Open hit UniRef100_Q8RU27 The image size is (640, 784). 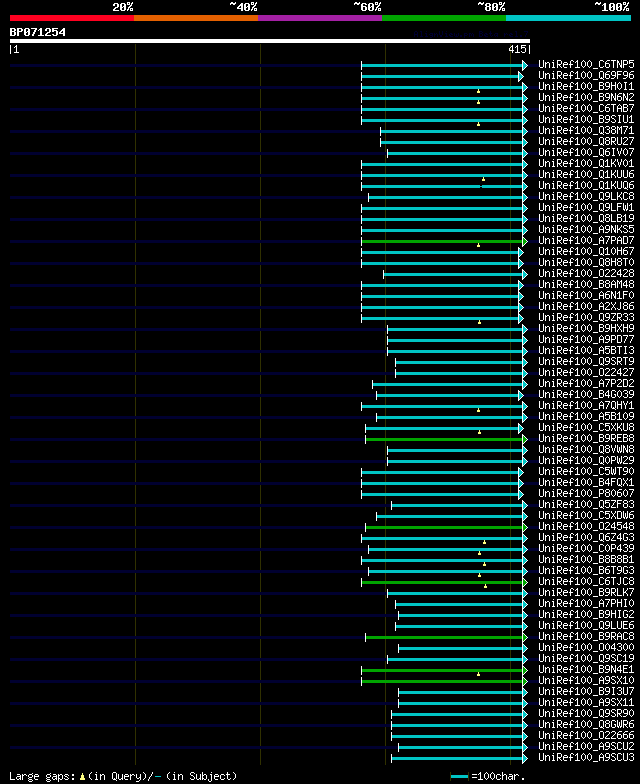586,142
